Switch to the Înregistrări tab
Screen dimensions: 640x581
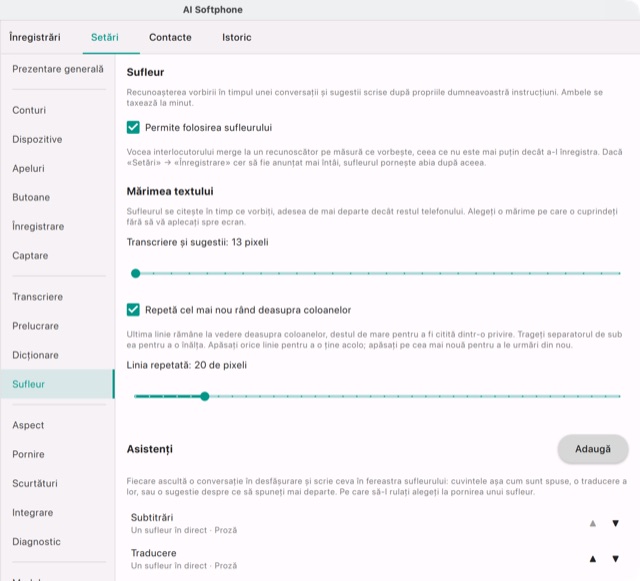coord(35,37)
